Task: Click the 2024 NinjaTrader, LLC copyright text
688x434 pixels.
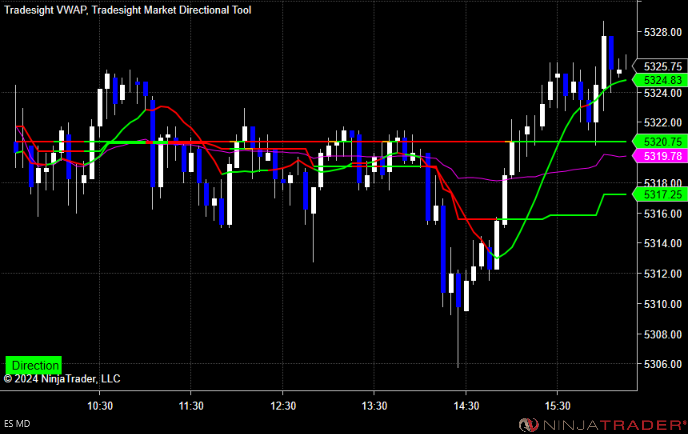Action: coord(62,379)
